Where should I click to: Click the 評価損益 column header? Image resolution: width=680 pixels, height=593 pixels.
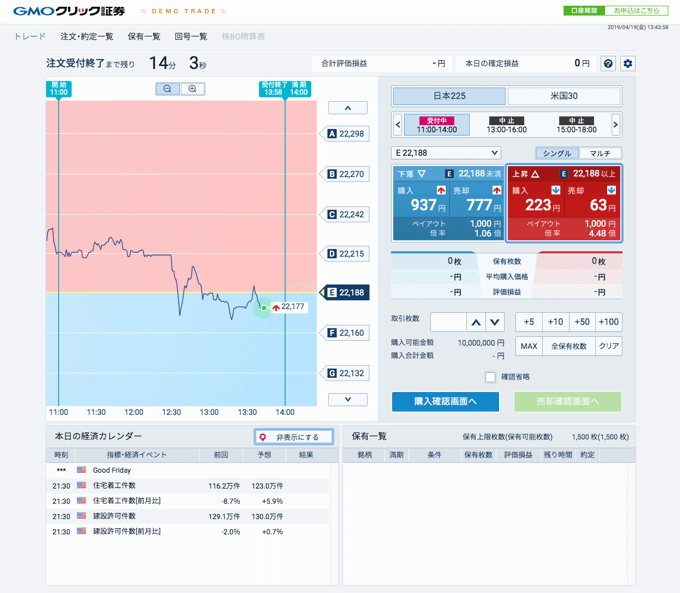[x=518, y=455]
